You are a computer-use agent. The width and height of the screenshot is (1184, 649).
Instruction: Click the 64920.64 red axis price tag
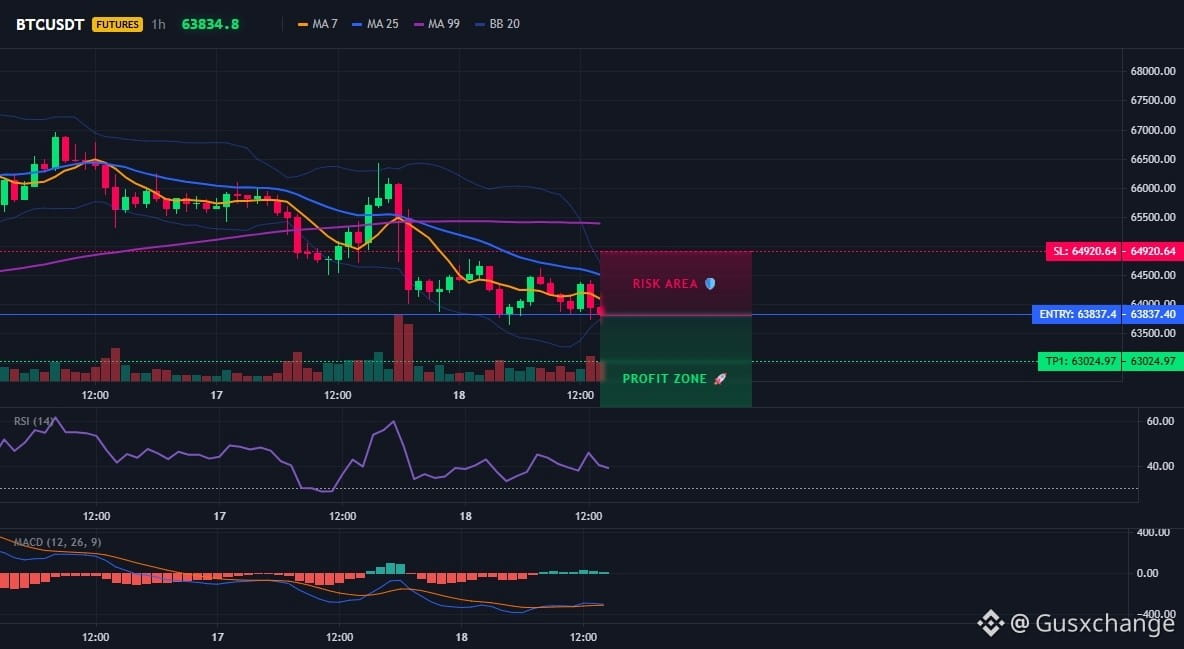(1152, 251)
